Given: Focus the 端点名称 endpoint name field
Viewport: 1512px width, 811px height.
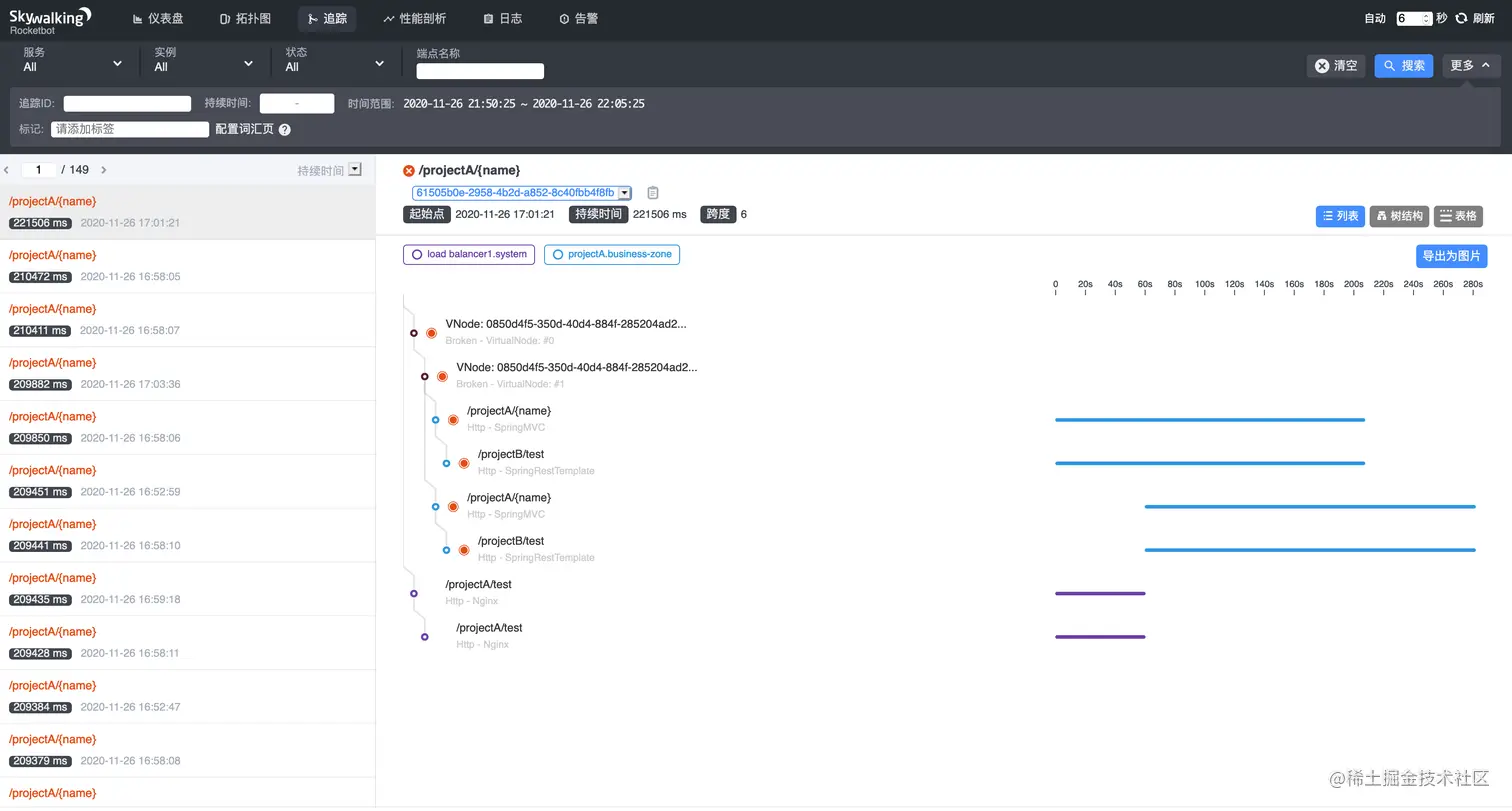Looking at the screenshot, I should coord(480,71).
